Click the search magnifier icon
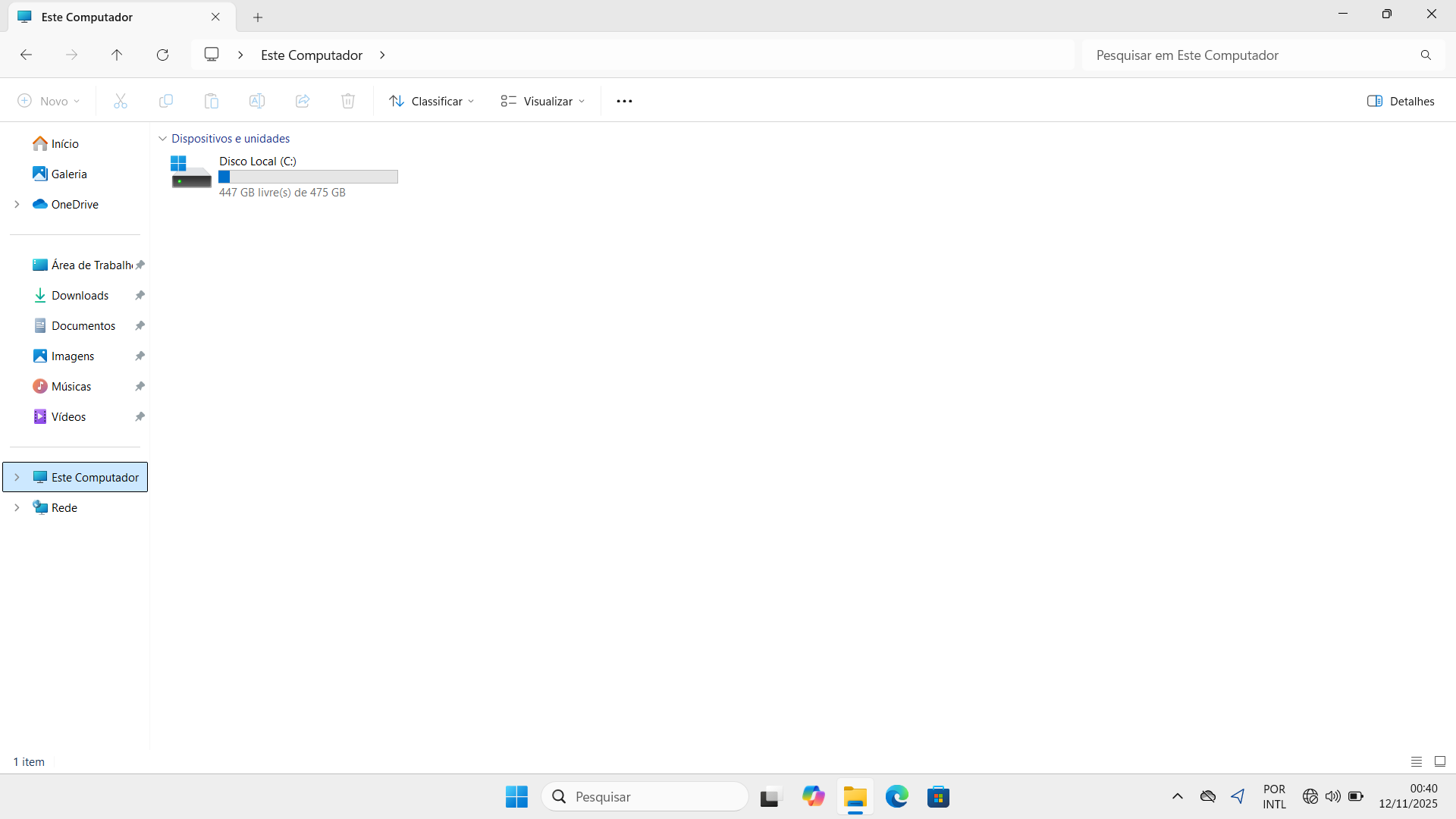Screen dimensions: 1456x819 pos(1426,55)
